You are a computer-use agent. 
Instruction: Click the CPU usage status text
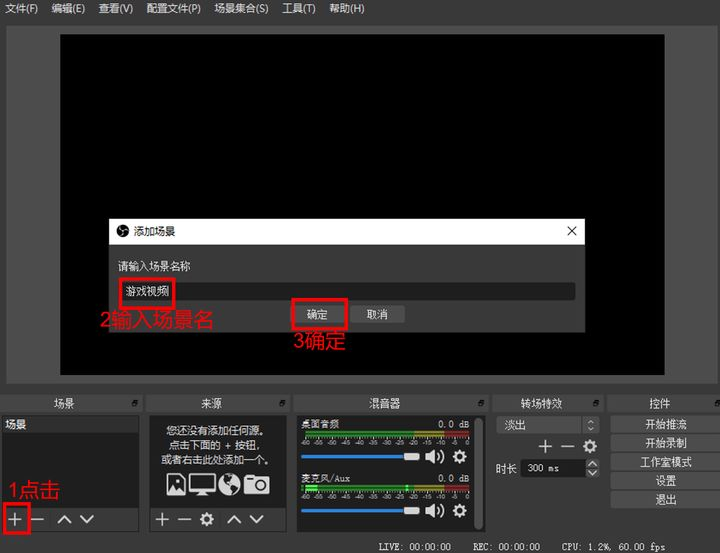613,547
